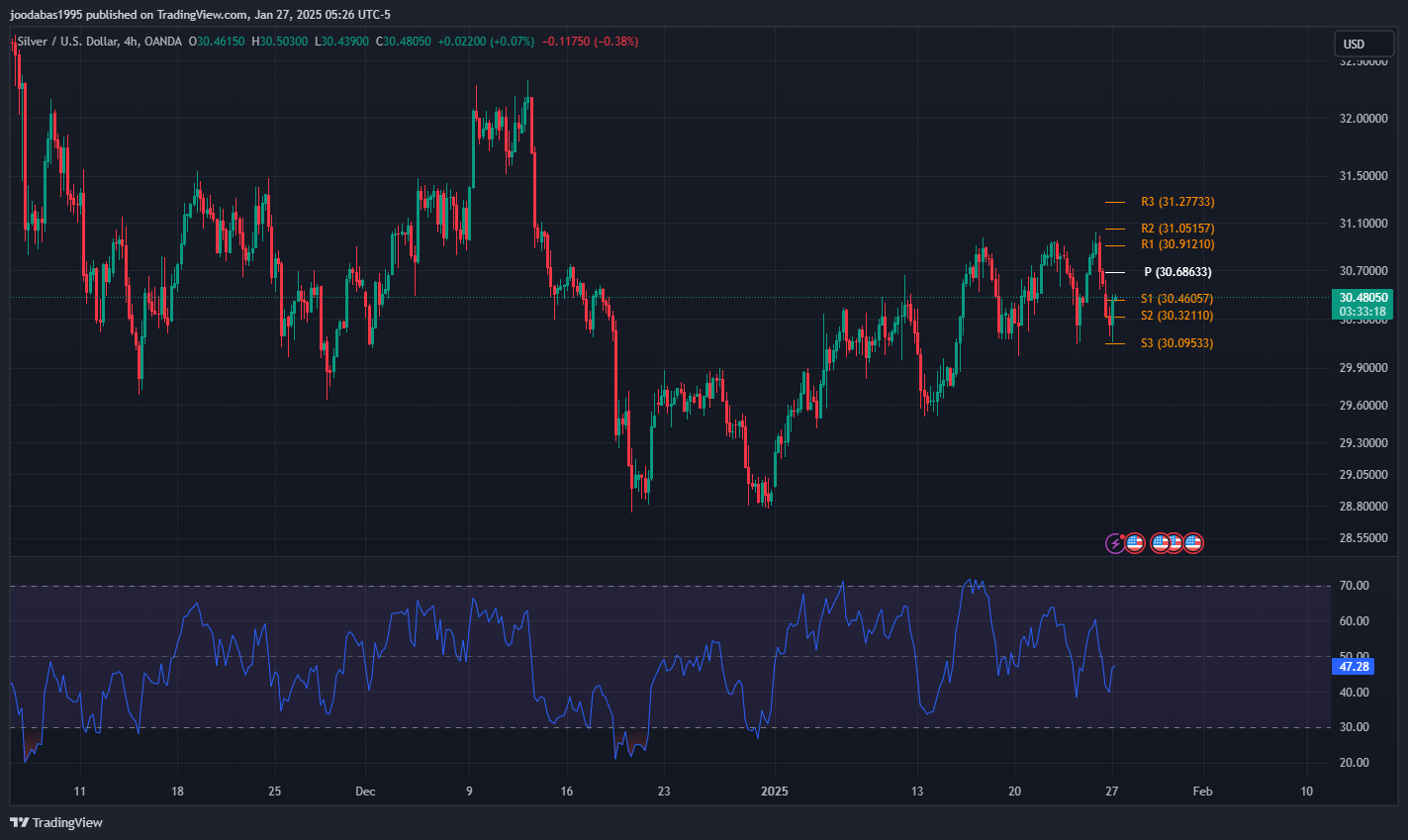The width and height of the screenshot is (1408, 840).
Task: Select the S2 (30.32110) support level
Action: pyautogui.click(x=1177, y=316)
